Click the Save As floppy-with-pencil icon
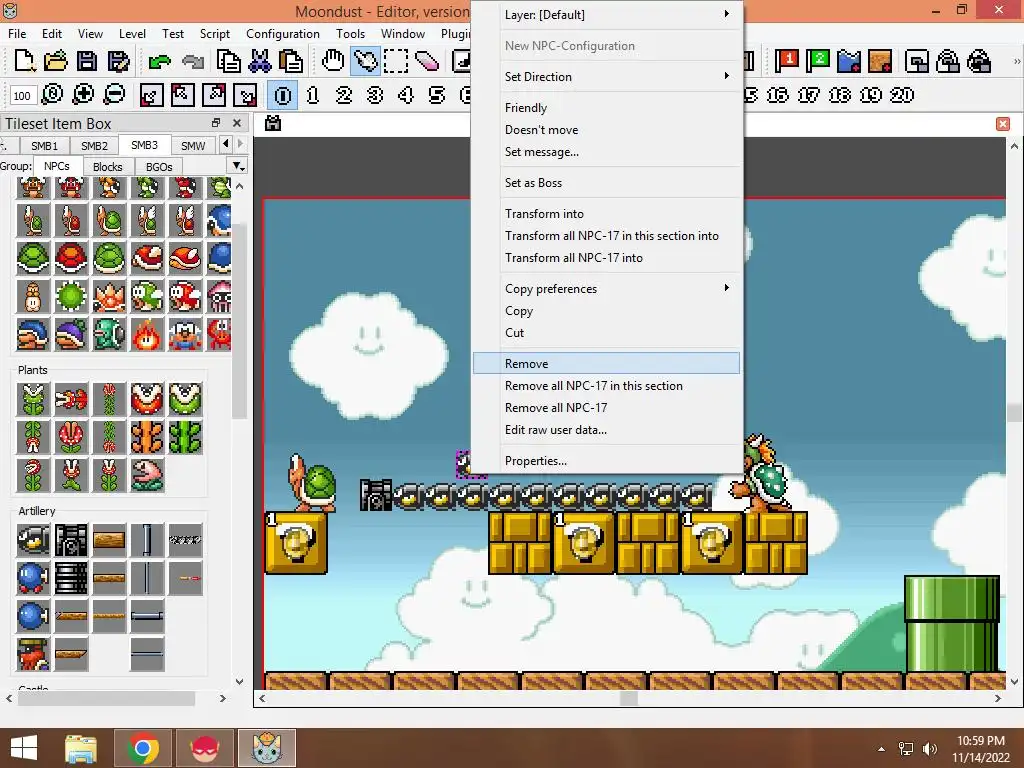The height and width of the screenshot is (768, 1024). point(118,61)
